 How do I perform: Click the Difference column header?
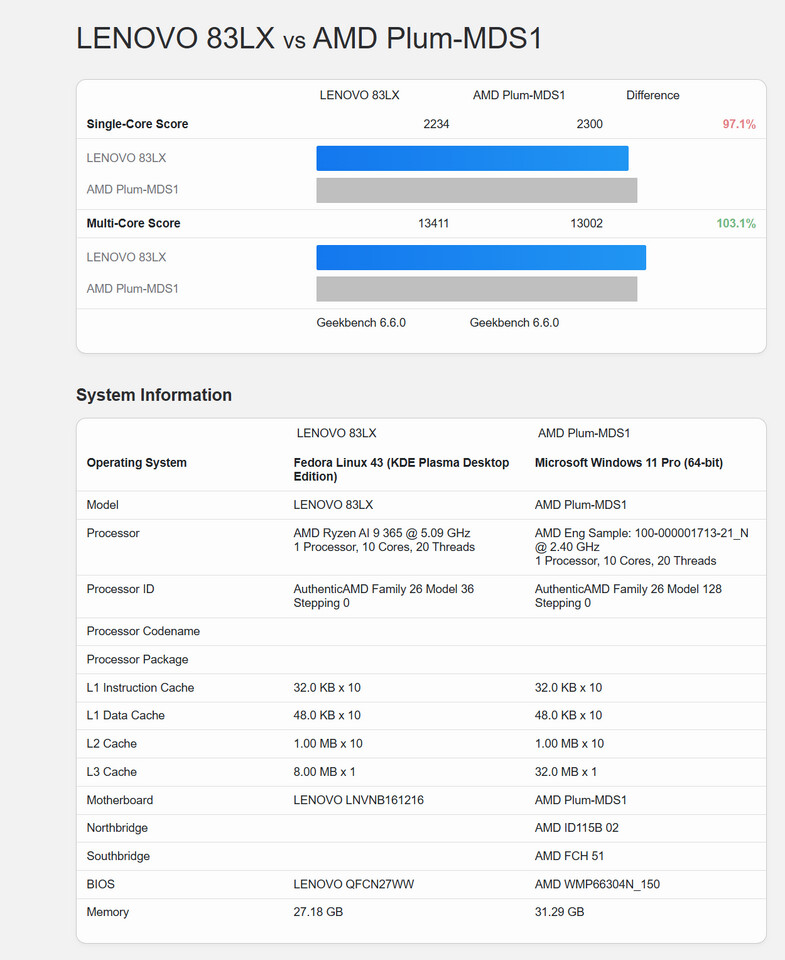click(x=652, y=95)
